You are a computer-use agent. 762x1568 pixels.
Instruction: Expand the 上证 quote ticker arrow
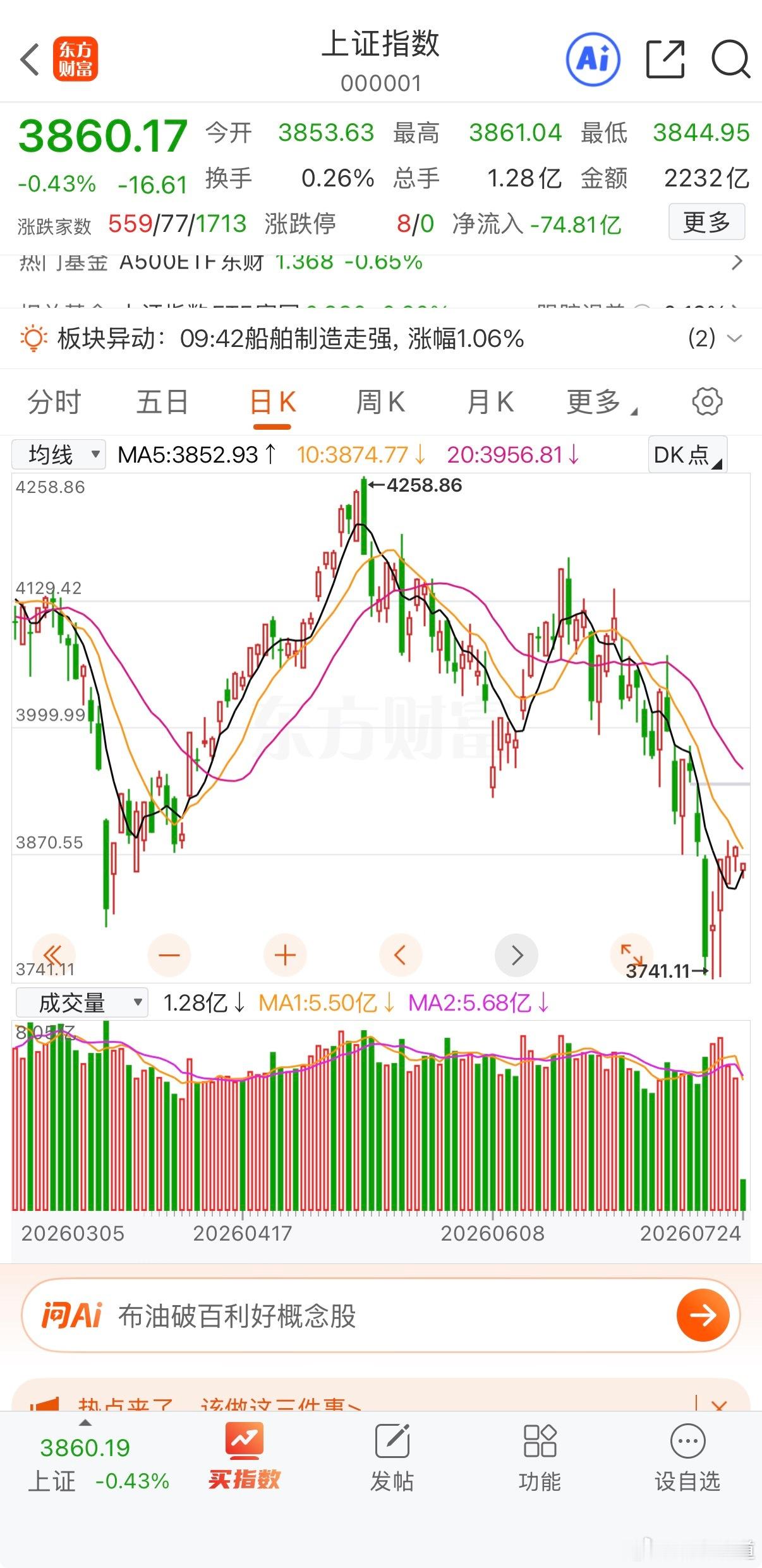click(85, 1422)
